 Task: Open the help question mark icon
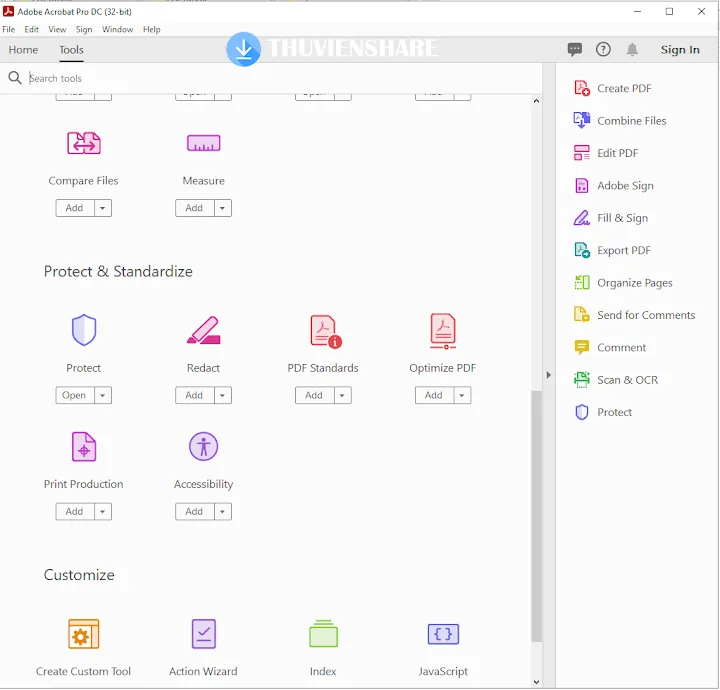603,49
